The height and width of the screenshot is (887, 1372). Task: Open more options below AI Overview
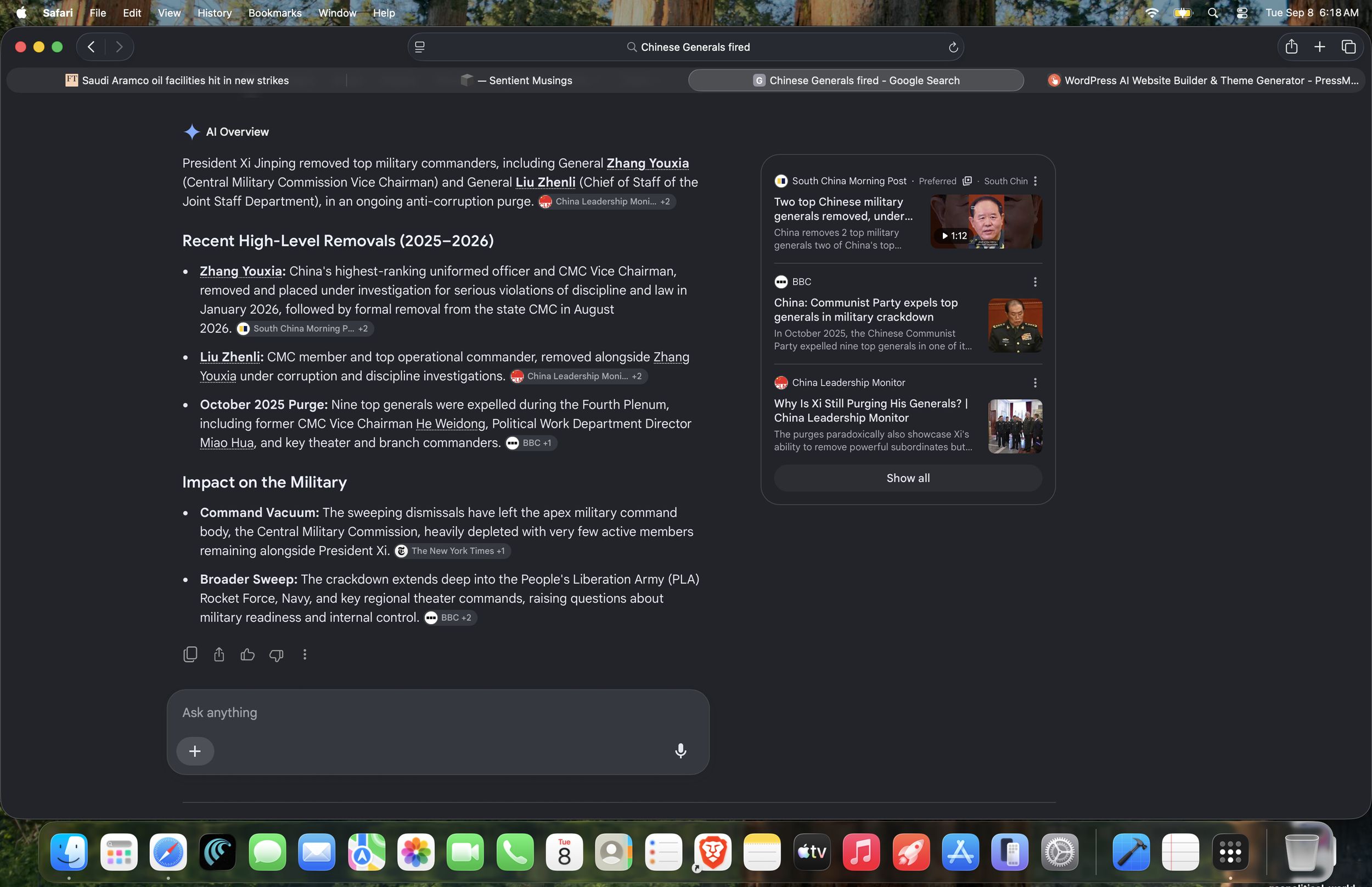coord(305,654)
